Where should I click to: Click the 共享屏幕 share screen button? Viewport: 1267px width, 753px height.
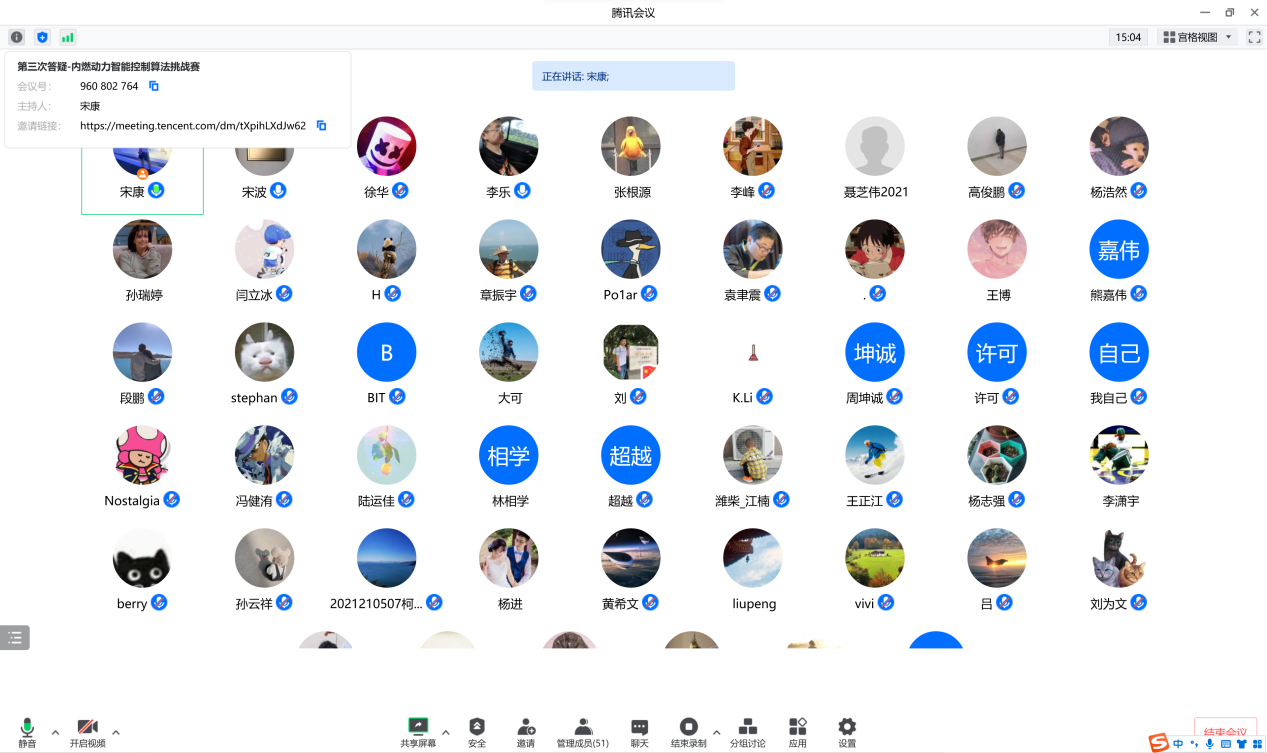(418, 732)
